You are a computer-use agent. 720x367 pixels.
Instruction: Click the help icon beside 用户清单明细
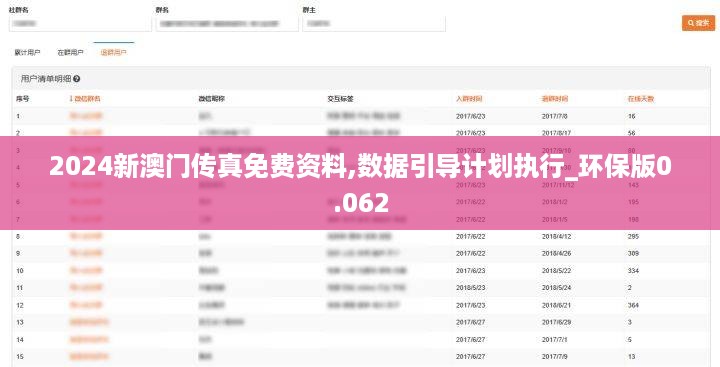[x=77, y=79]
